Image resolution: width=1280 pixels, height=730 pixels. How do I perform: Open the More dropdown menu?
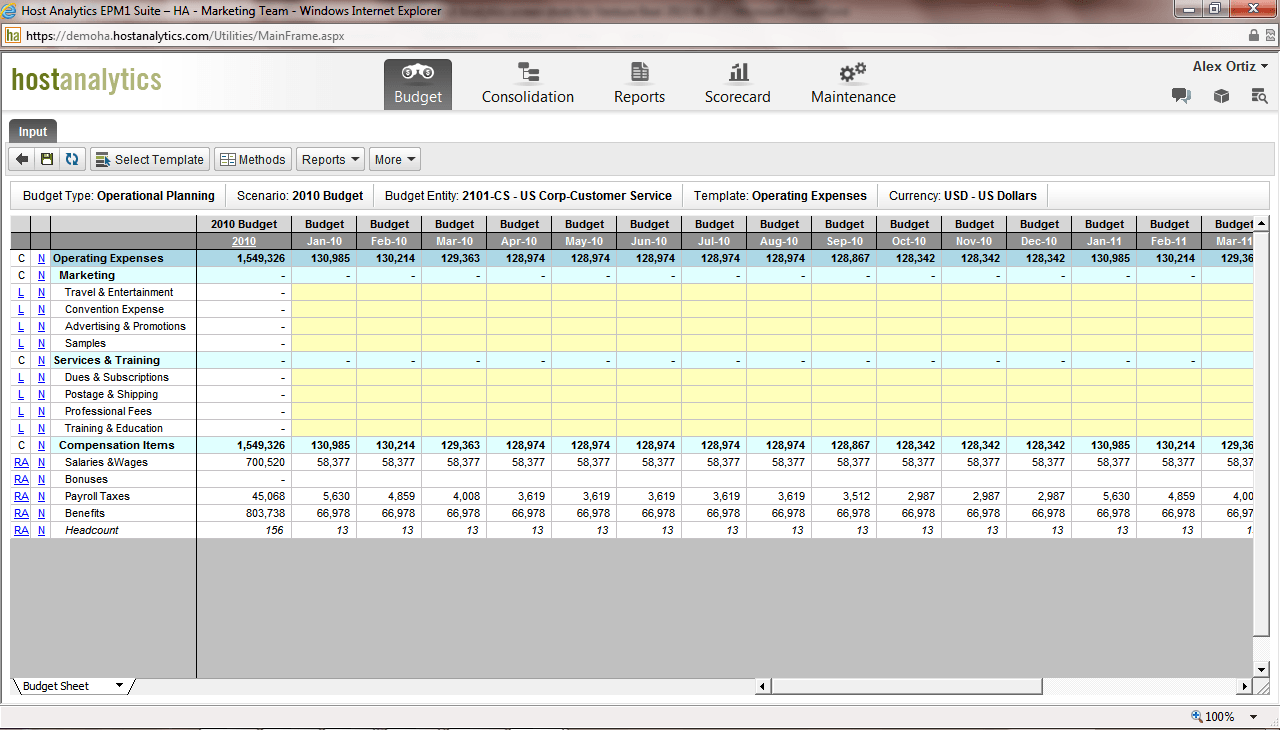click(x=394, y=158)
